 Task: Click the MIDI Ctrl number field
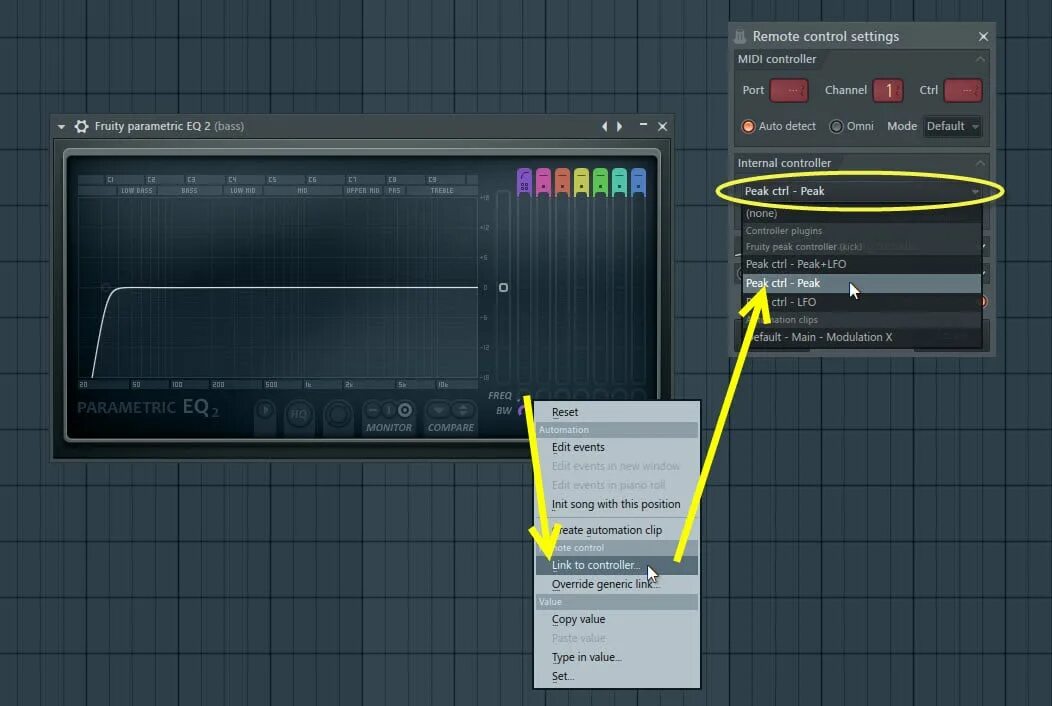(x=963, y=90)
